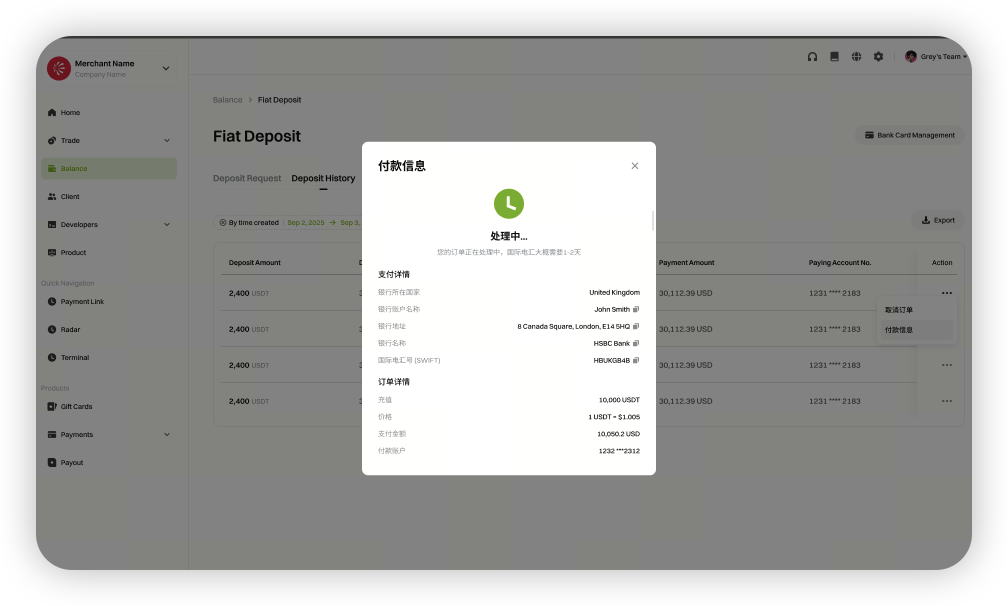This screenshot has height=606, width=1008.
Task: Expand the Developers sidebar submenu
Action: click(167, 225)
